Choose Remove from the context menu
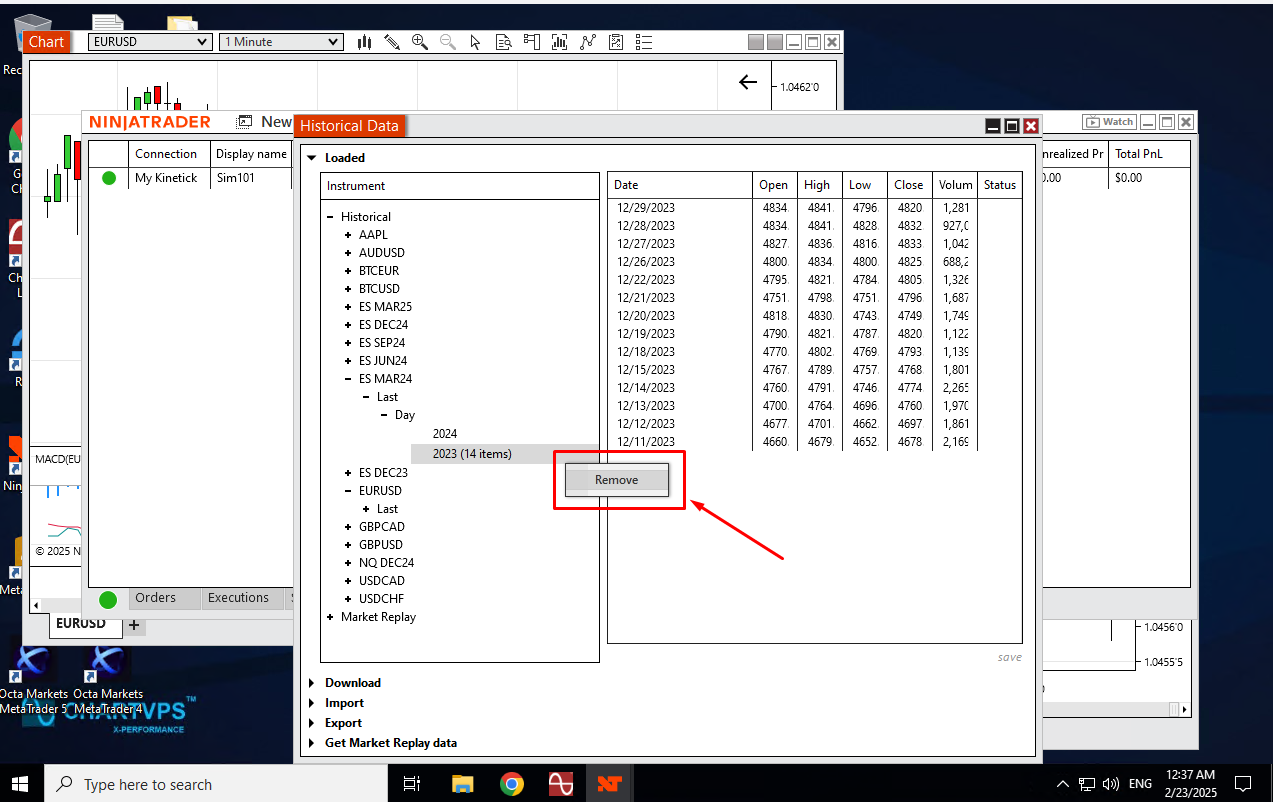This screenshot has width=1273, height=802. coord(616,480)
